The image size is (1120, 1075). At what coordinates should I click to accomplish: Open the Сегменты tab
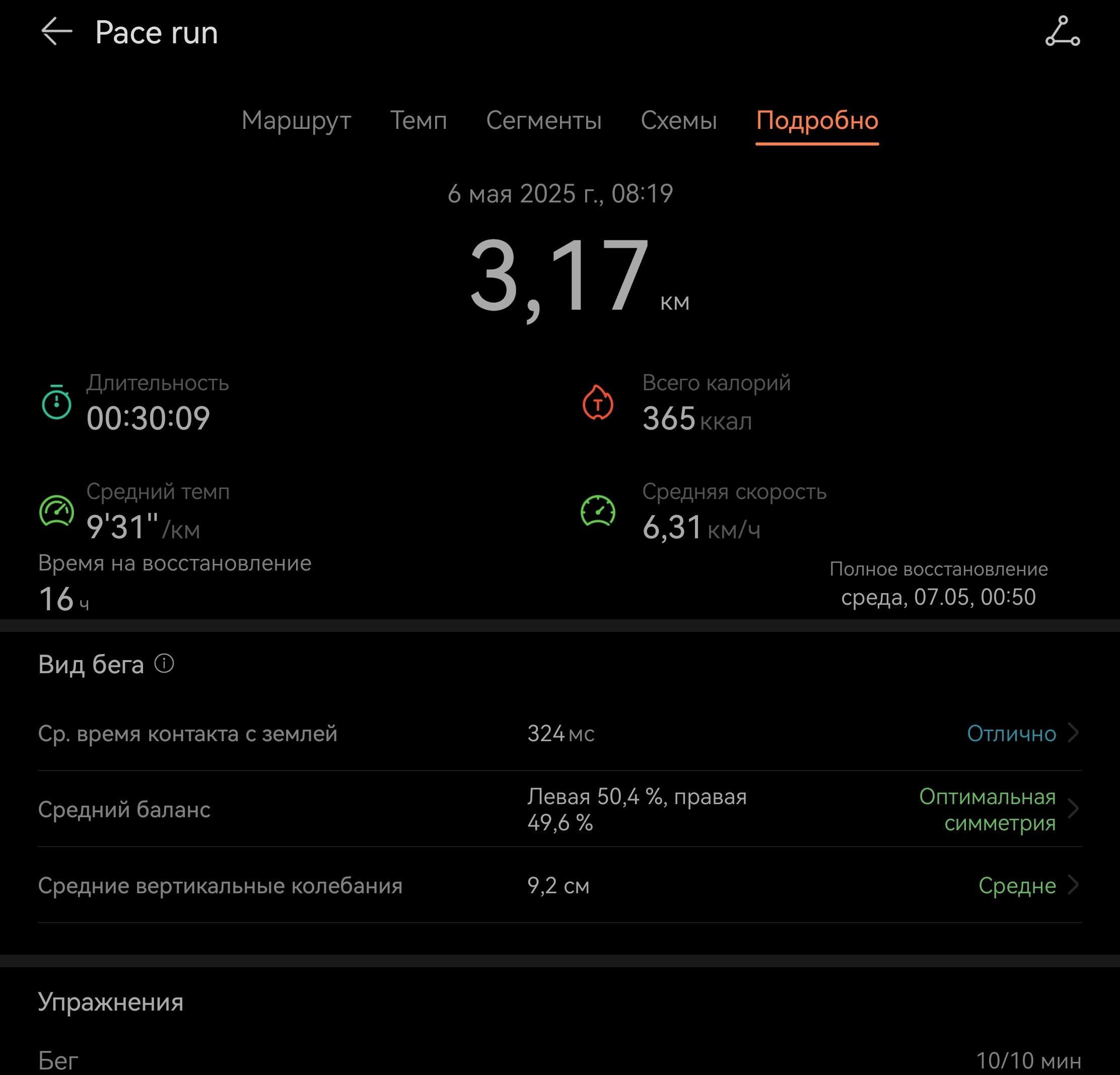[x=543, y=120]
